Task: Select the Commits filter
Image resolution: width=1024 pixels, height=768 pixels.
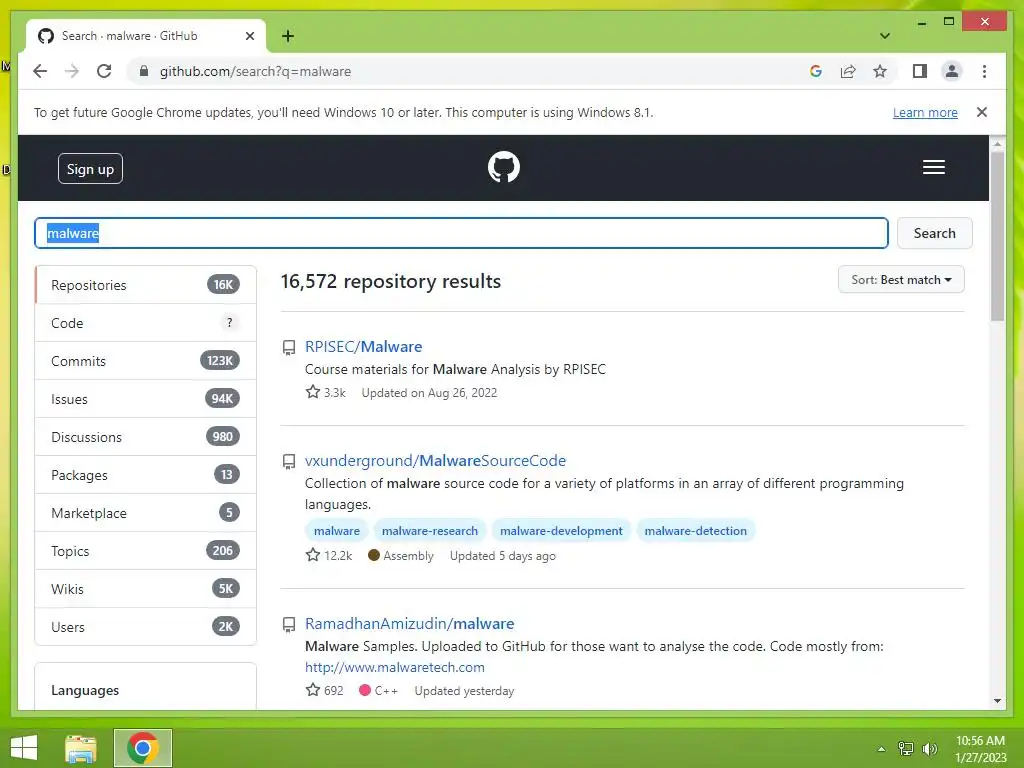Action: (146, 360)
